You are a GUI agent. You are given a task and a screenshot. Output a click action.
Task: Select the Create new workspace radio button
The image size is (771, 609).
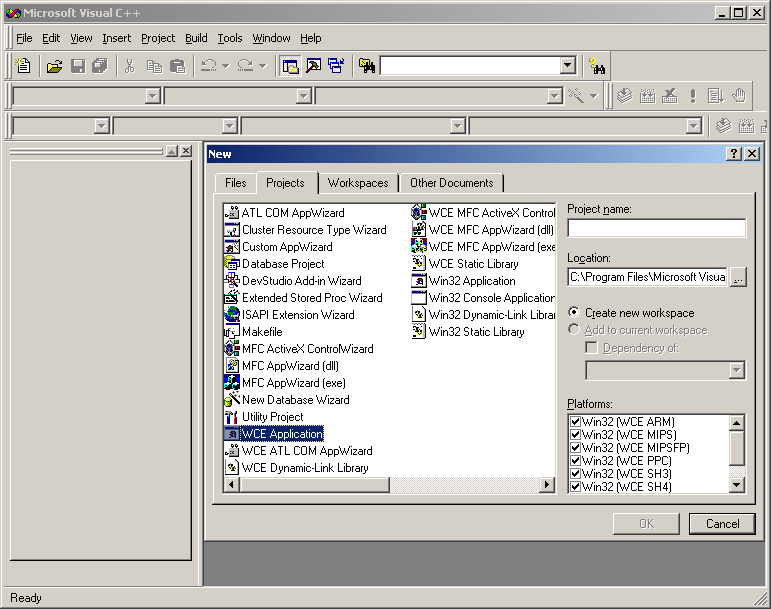pyautogui.click(x=574, y=313)
